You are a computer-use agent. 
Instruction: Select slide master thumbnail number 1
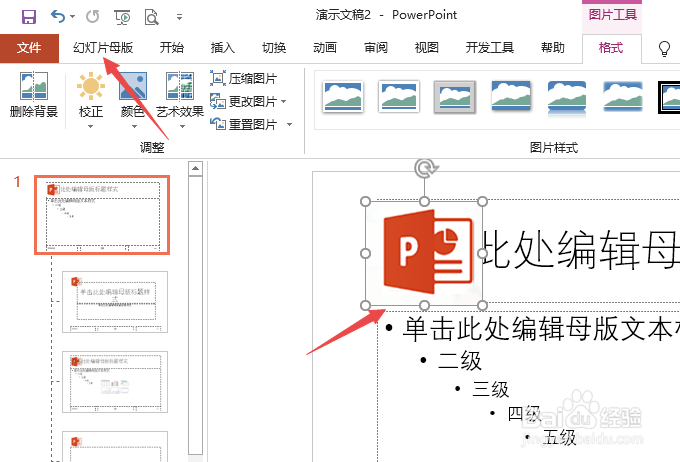click(102, 215)
